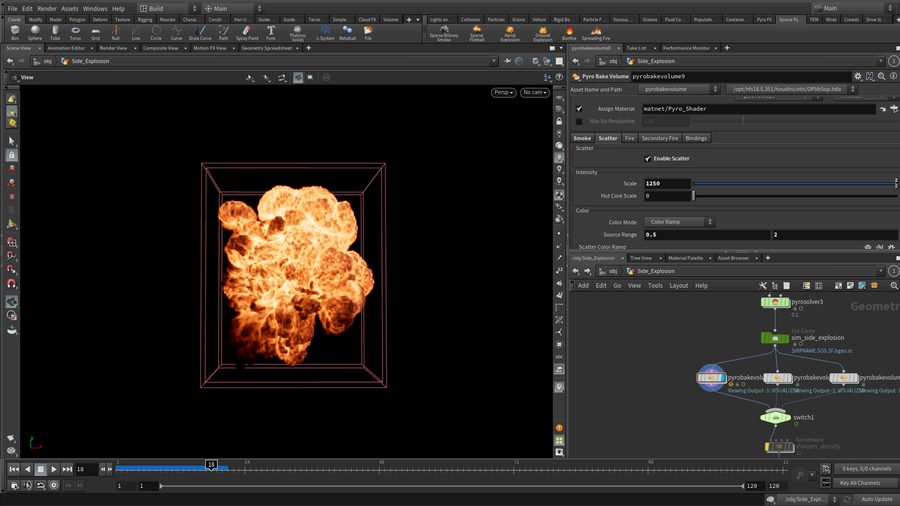Switch to the Geometry Spreadsheet tab
The image size is (900, 506).
click(266, 48)
